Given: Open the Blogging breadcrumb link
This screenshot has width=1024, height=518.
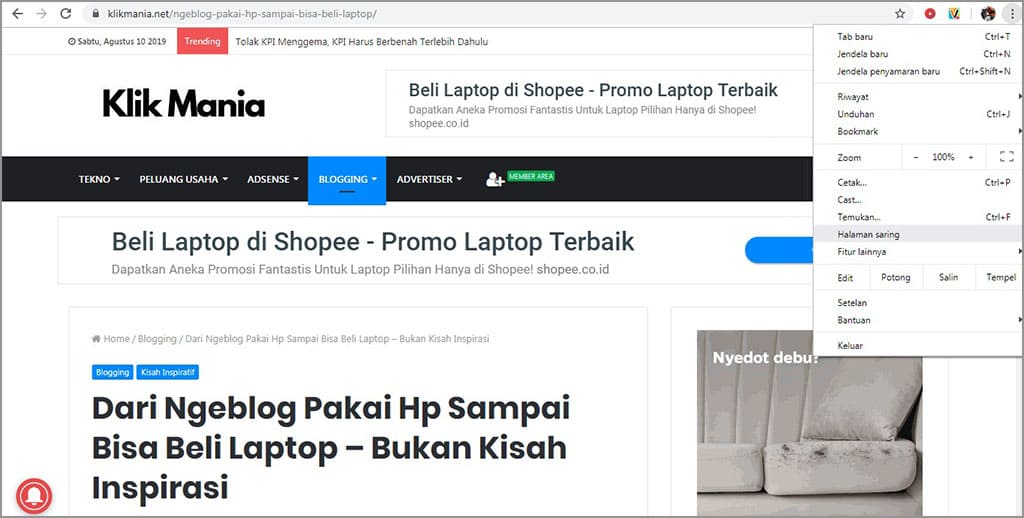Looking at the screenshot, I should point(157,338).
